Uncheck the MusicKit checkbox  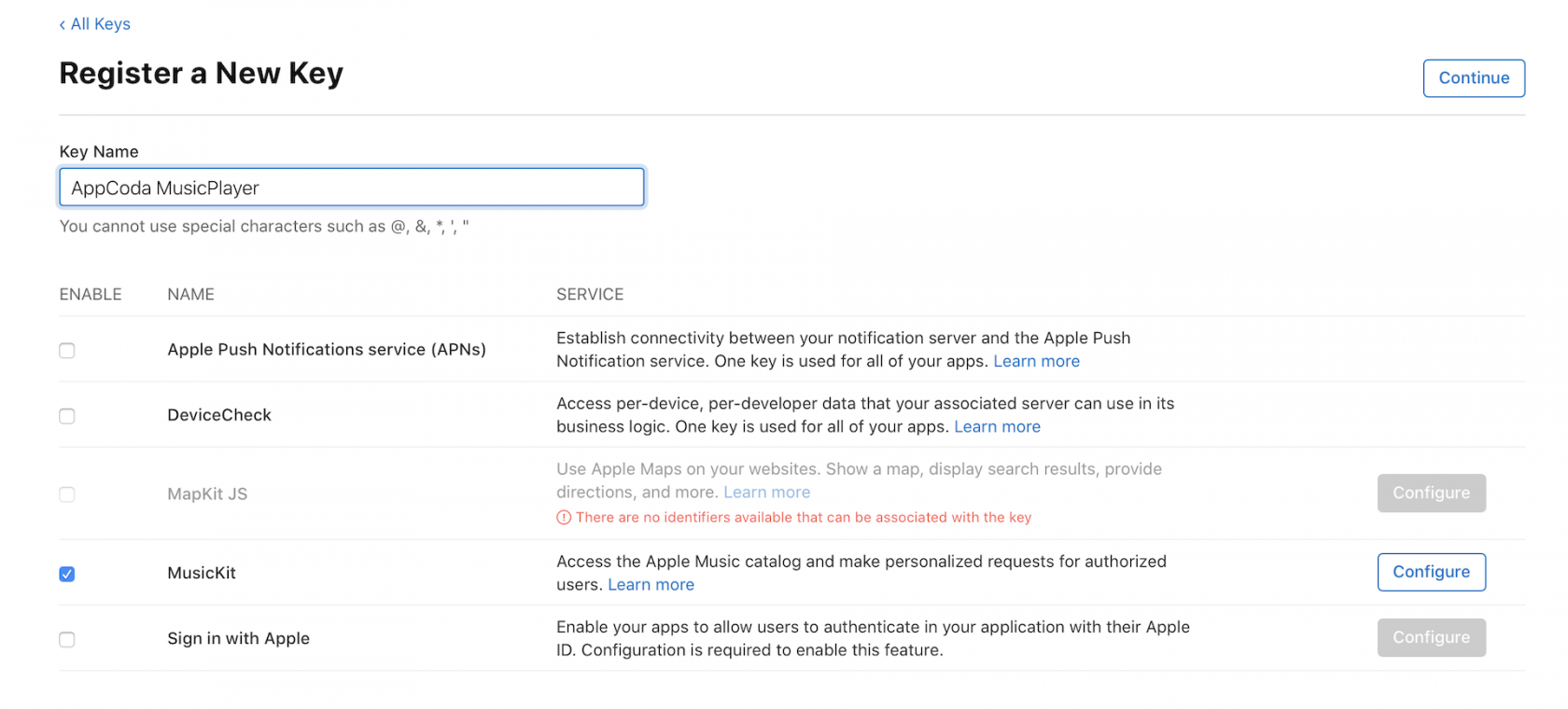(x=67, y=574)
